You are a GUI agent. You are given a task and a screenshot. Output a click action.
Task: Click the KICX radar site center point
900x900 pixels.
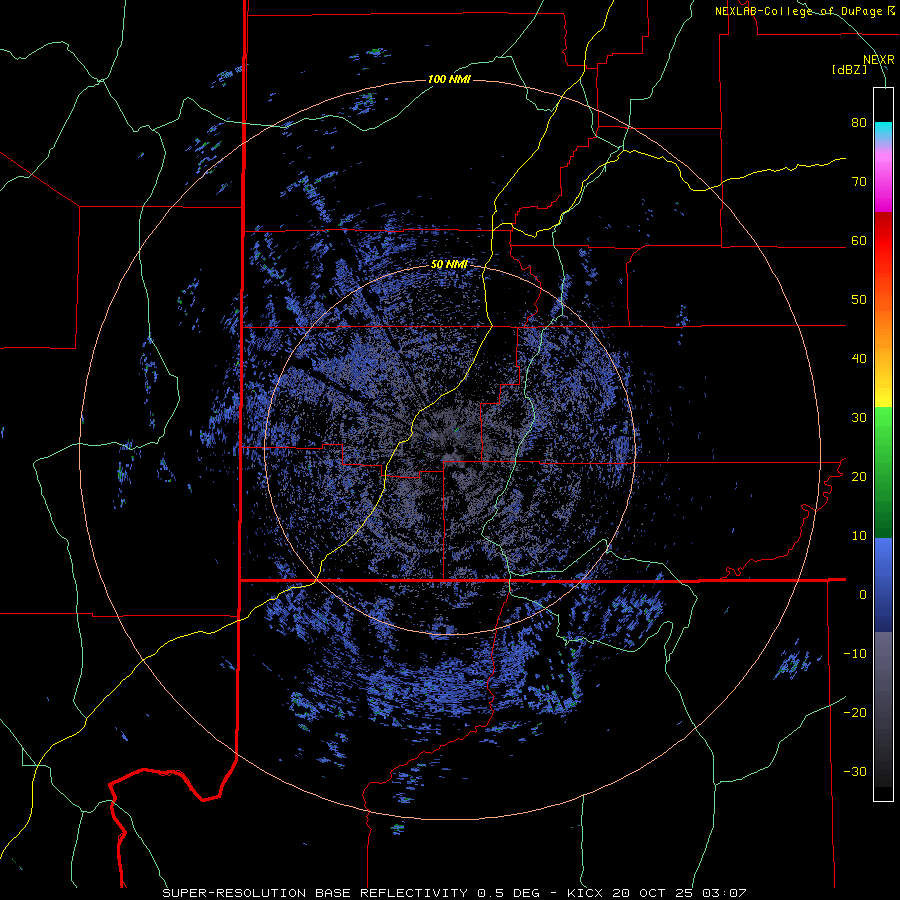(451, 449)
